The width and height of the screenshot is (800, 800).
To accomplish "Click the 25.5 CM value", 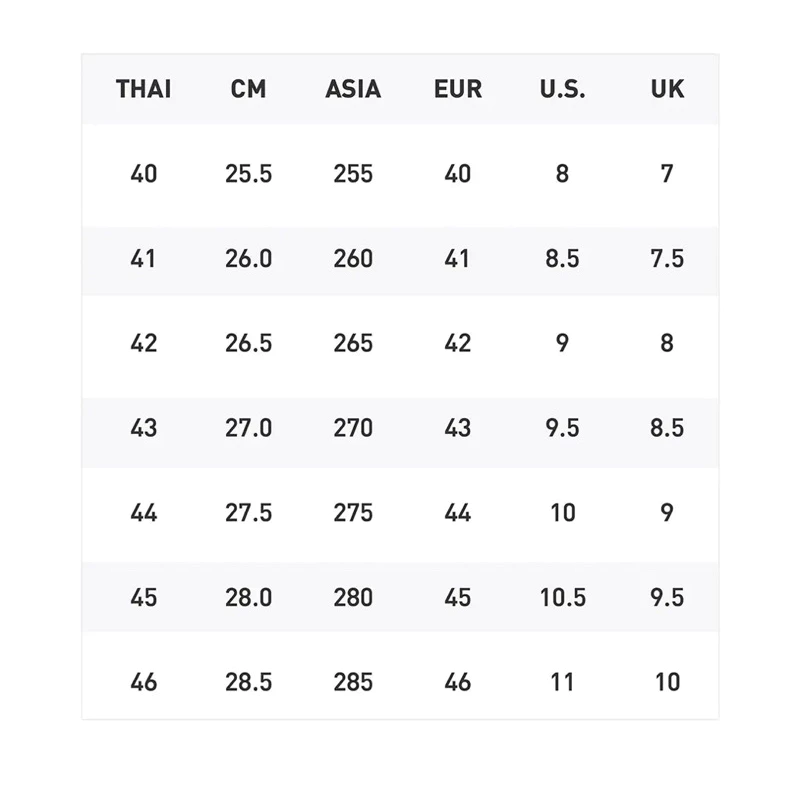I will pos(248,174).
